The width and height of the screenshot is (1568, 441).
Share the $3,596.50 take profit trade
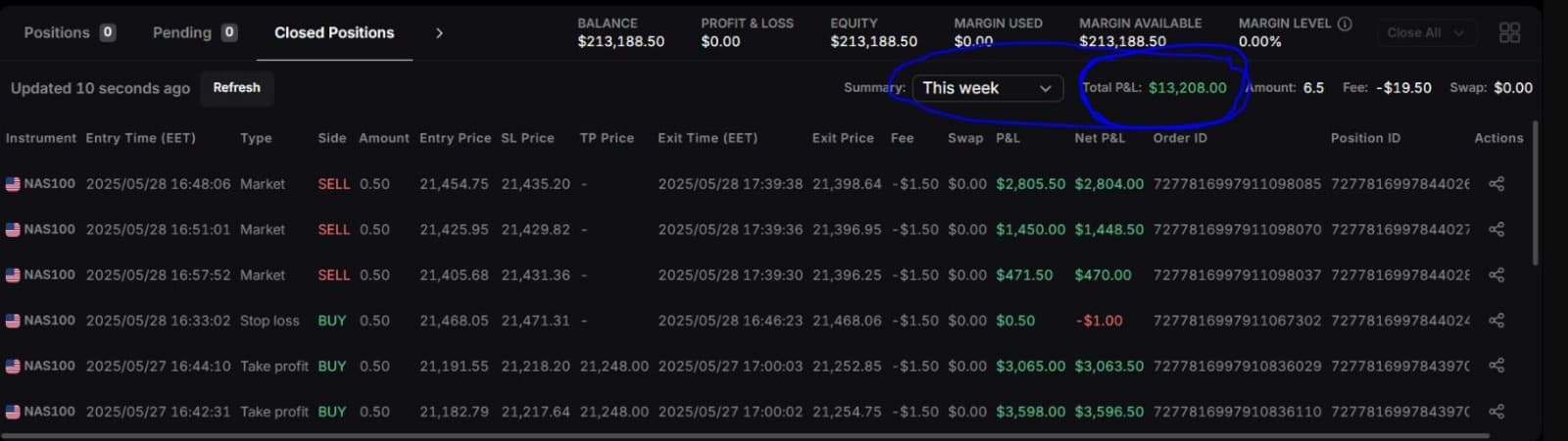1496,412
